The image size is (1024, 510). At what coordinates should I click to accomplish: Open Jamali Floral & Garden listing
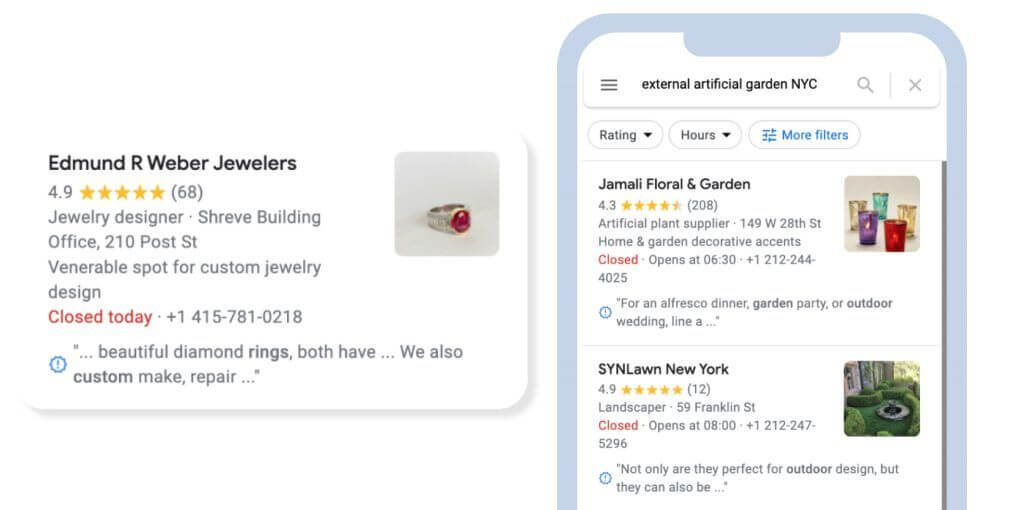coord(674,184)
